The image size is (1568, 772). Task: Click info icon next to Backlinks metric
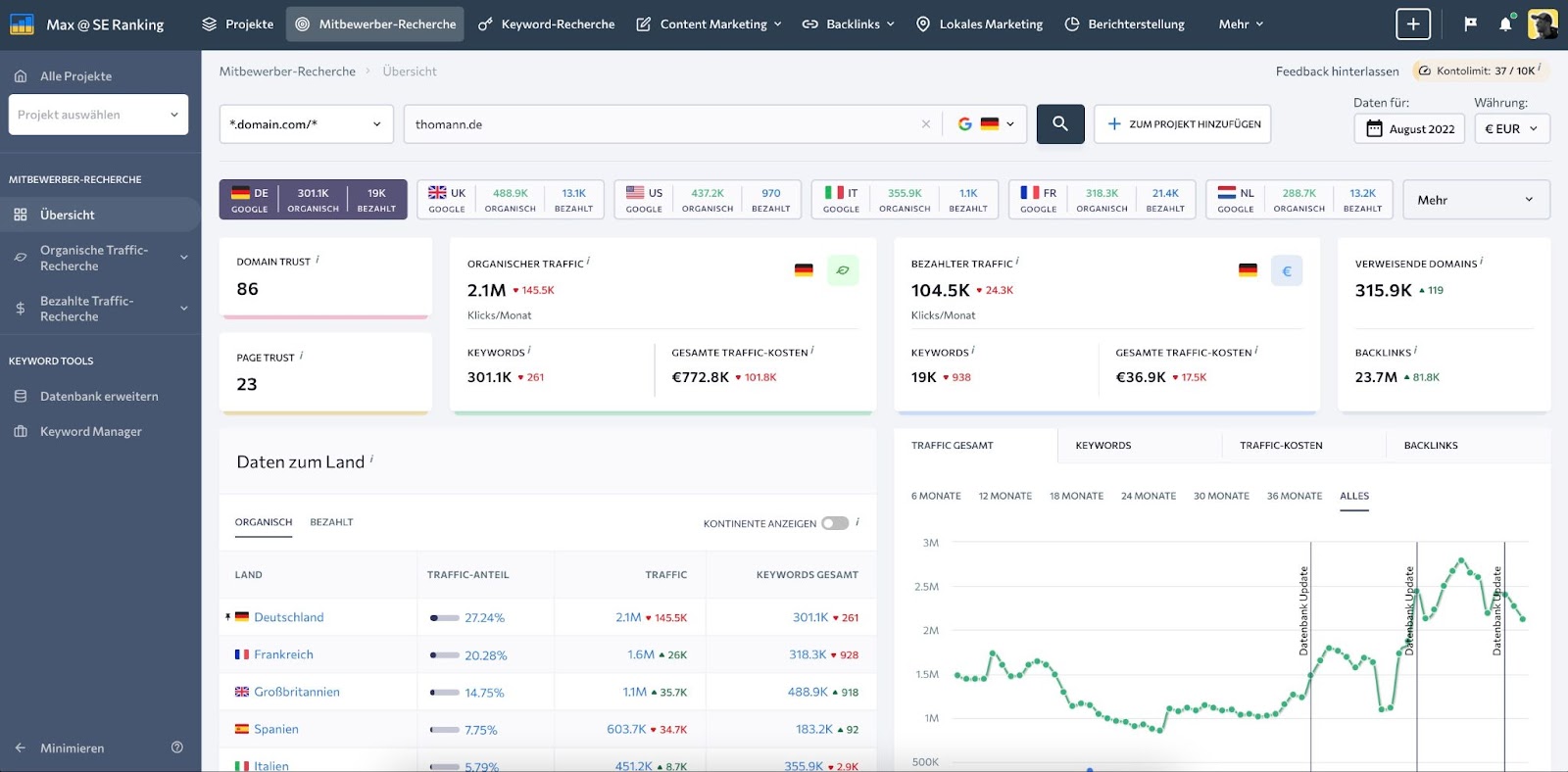click(x=1416, y=350)
